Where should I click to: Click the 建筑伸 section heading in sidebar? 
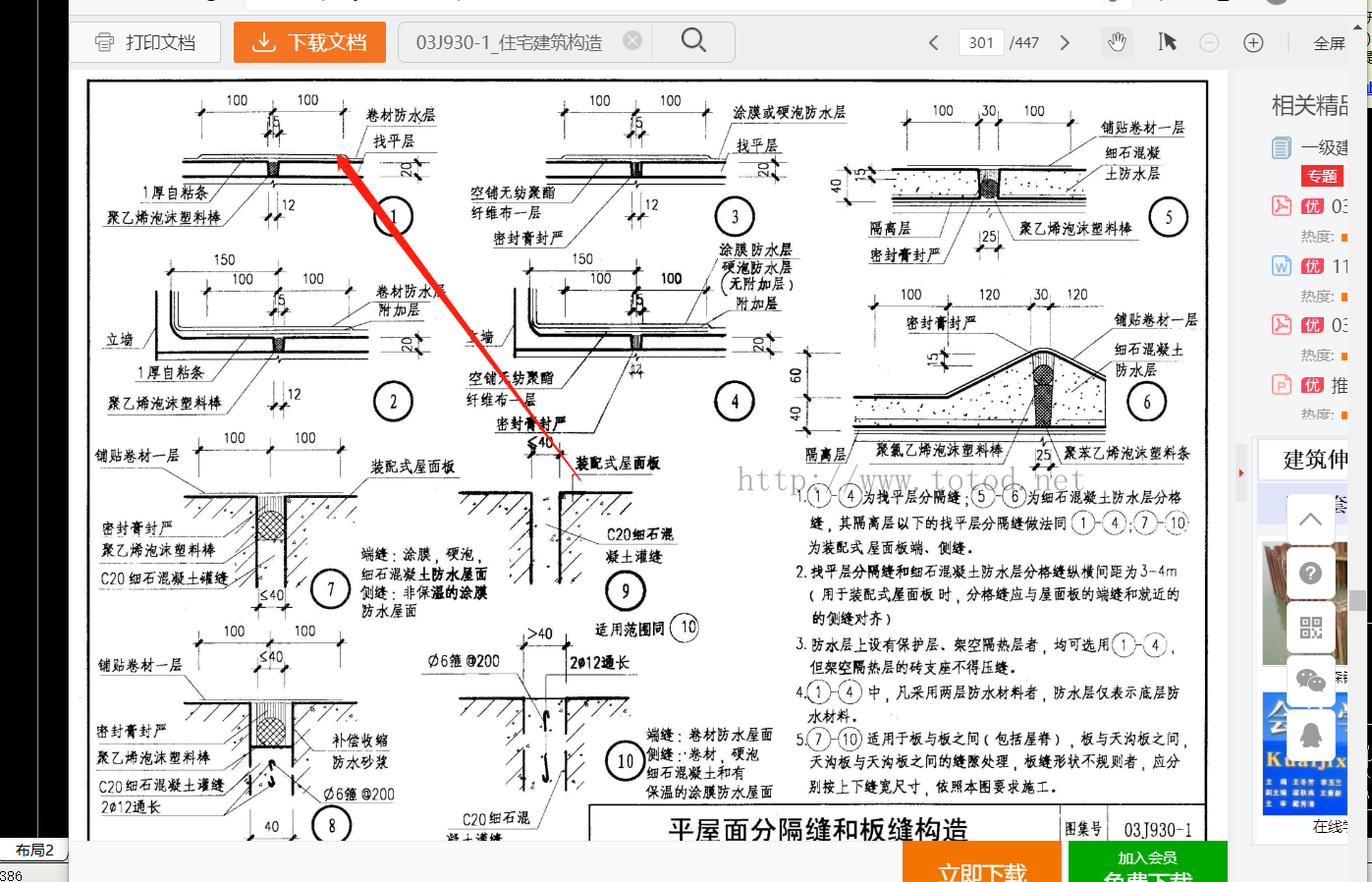[x=1315, y=460]
